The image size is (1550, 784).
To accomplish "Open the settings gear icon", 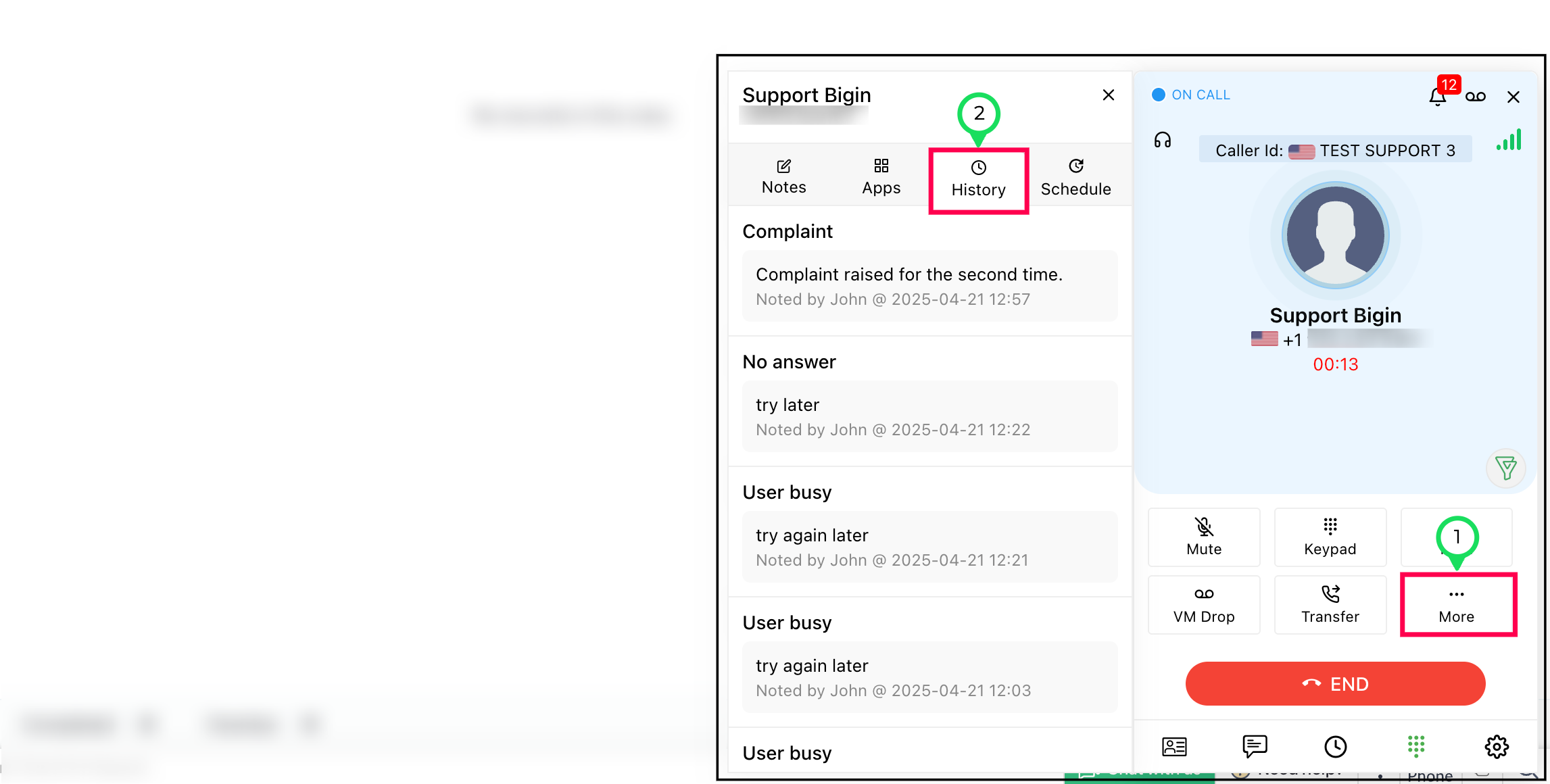I will pos(1496,746).
